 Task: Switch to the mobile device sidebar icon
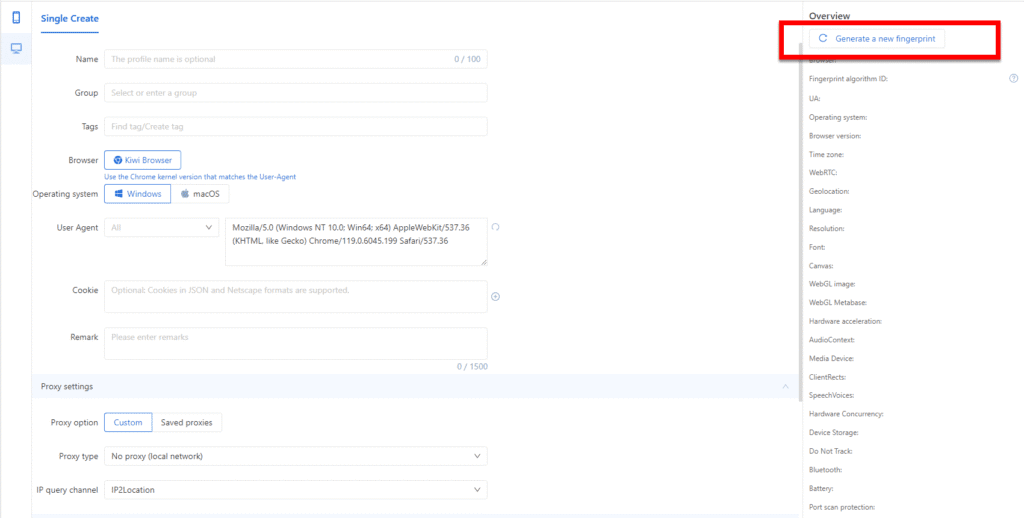point(16,18)
